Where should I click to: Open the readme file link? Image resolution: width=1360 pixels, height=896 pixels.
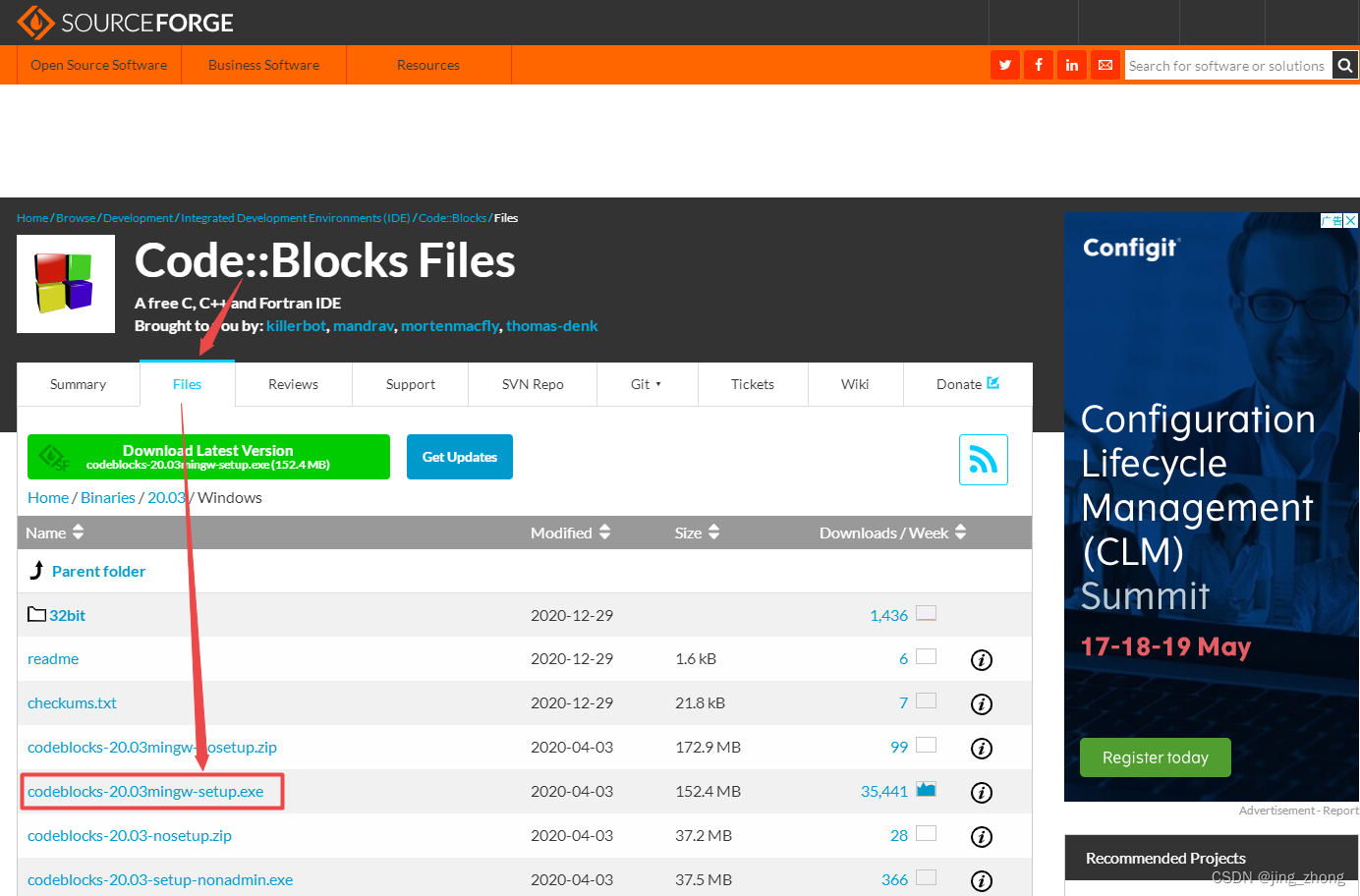(53, 658)
